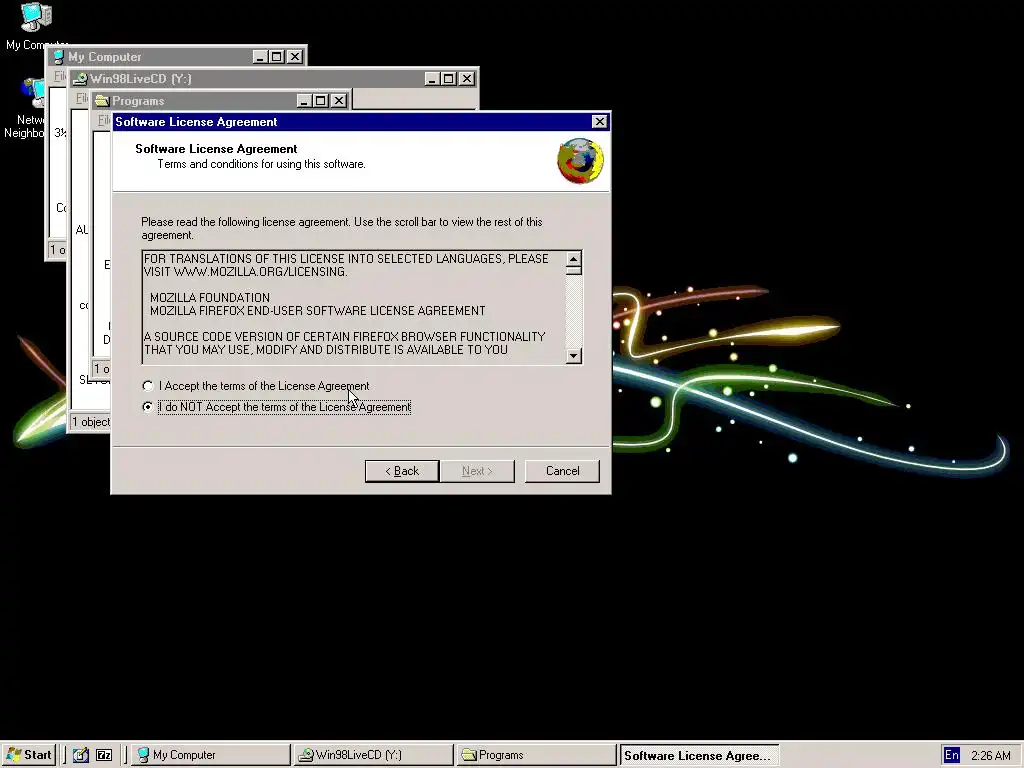Click the Programs folder taskbar icon
Viewport: 1024px width, 768px height.
point(469,755)
